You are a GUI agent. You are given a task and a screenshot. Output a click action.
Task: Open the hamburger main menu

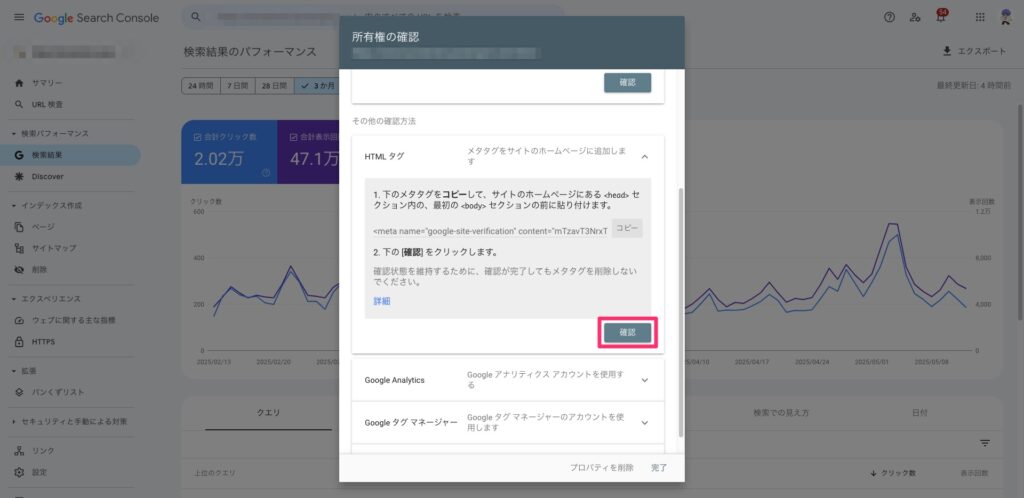pyautogui.click(x=18, y=18)
